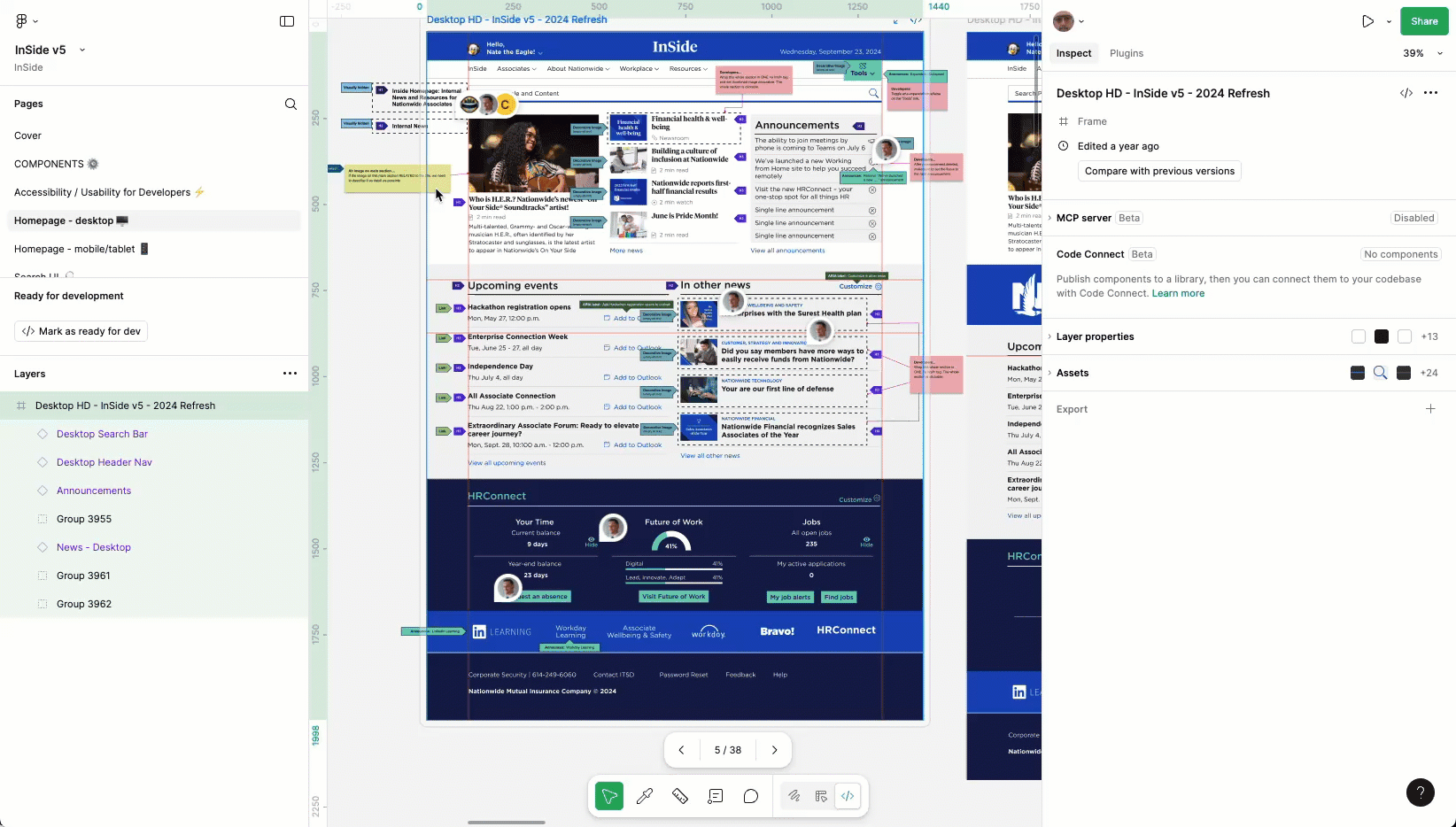The width and height of the screenshot is (1456, 827).
Task: Go to the next frame arrow
Action: click(775, 750)
